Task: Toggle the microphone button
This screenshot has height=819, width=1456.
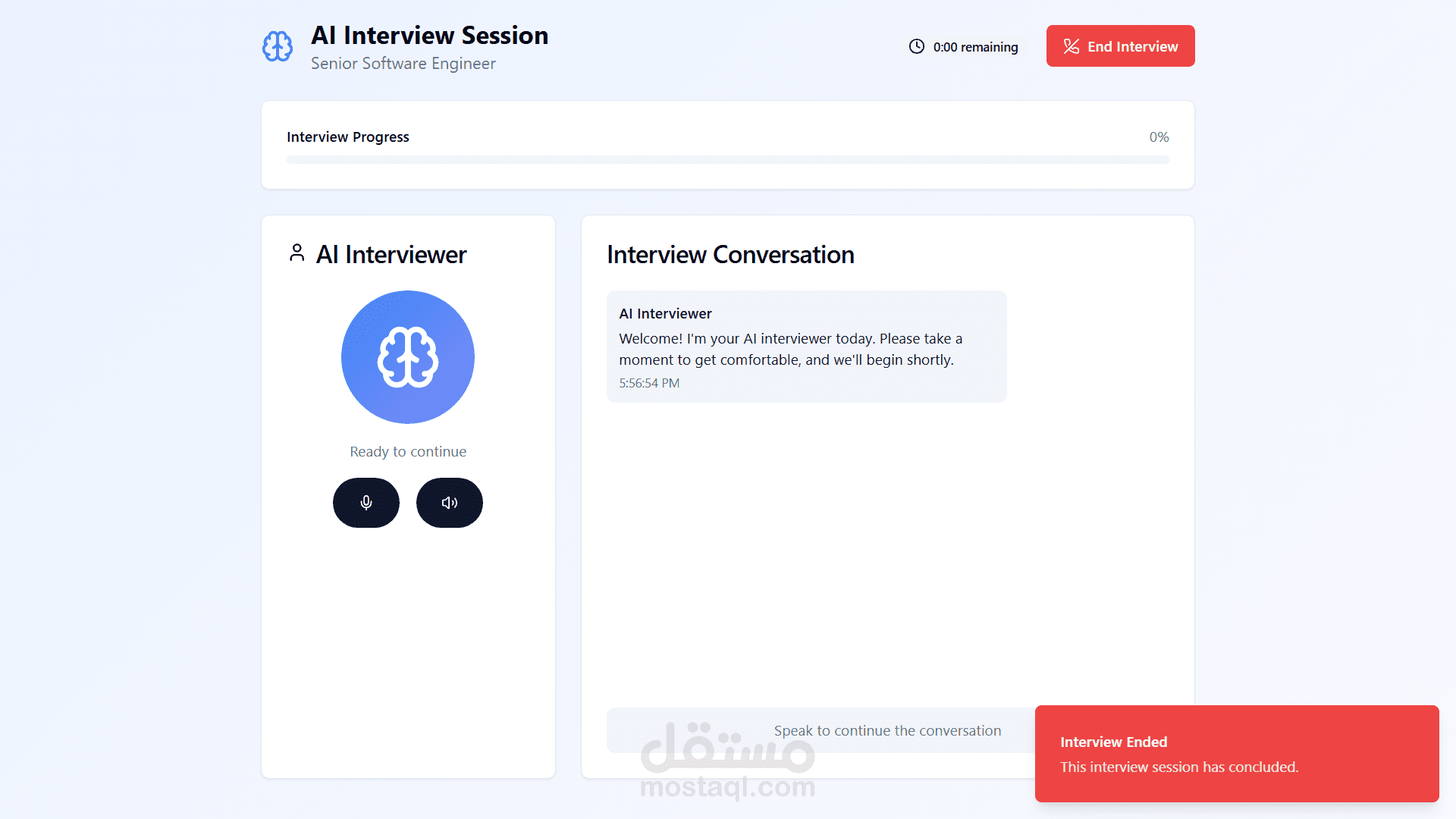Action: point(366,503)
